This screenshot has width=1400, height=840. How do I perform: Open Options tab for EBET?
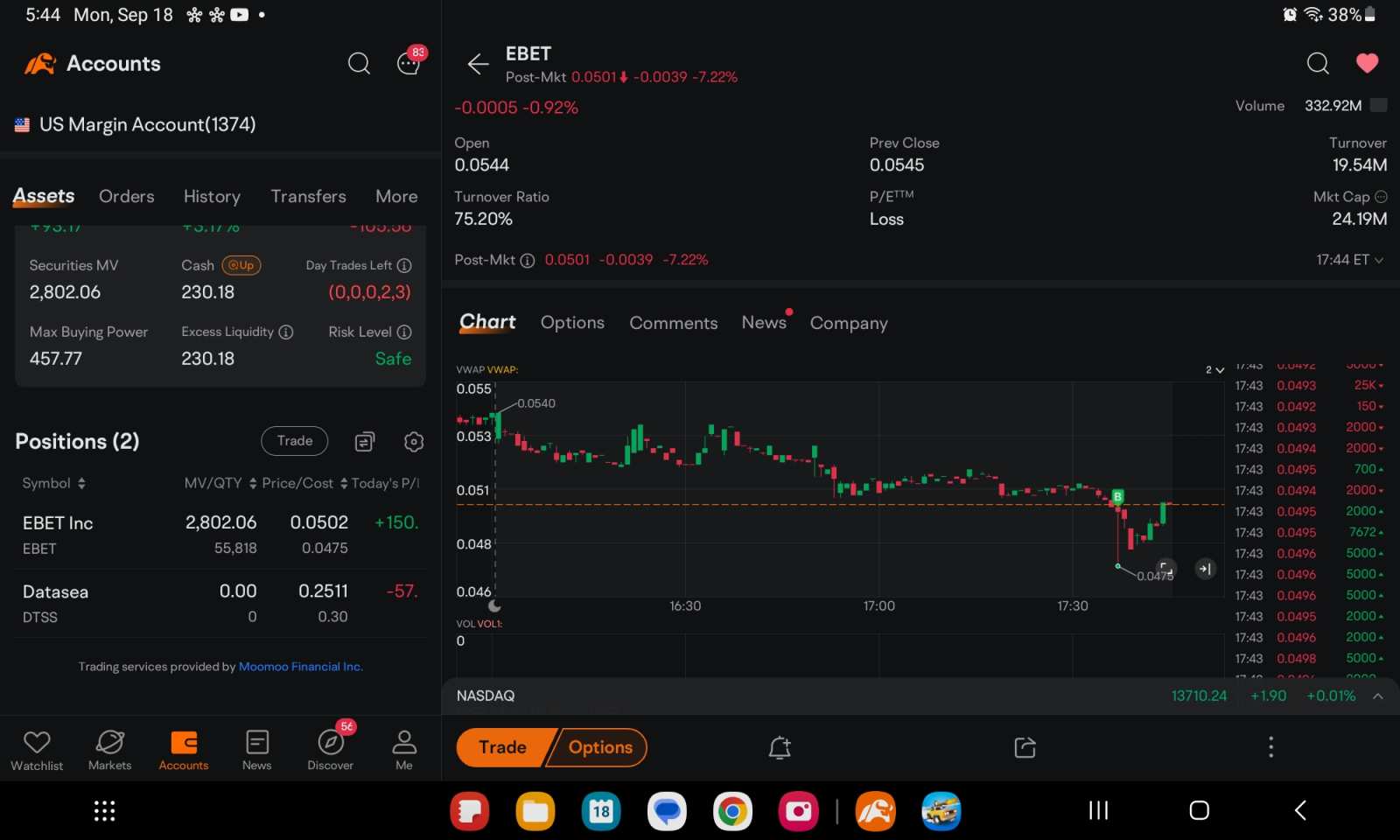click(x=572, y=322)
